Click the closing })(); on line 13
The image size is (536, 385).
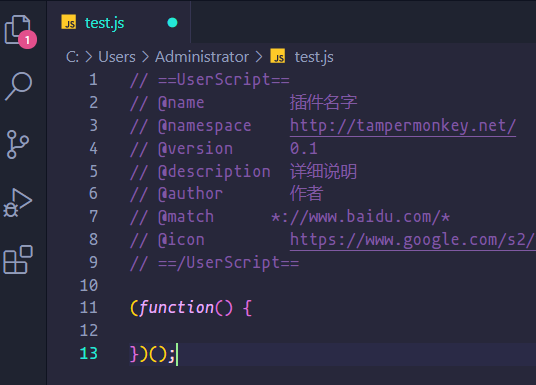tap(152, 354)
